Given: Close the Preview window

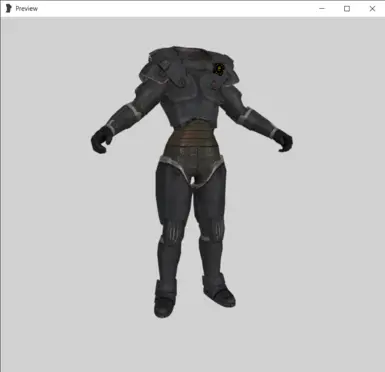Looking at the screenshot, I should click(x=372, y=9).
